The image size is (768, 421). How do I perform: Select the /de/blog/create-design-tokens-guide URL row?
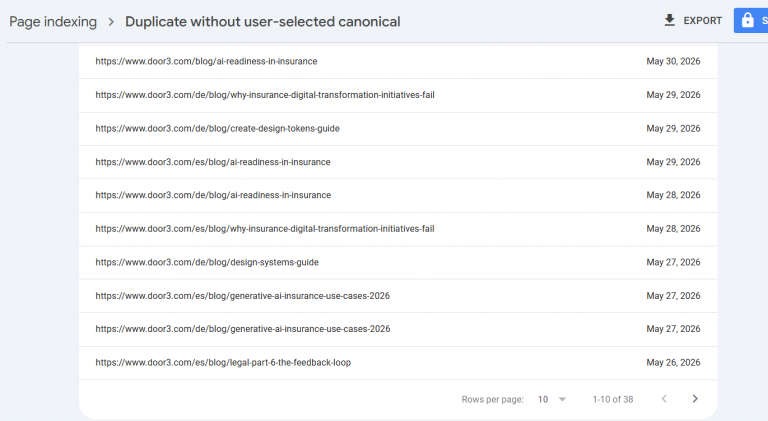pyautogui.click(x=398, y=129)
